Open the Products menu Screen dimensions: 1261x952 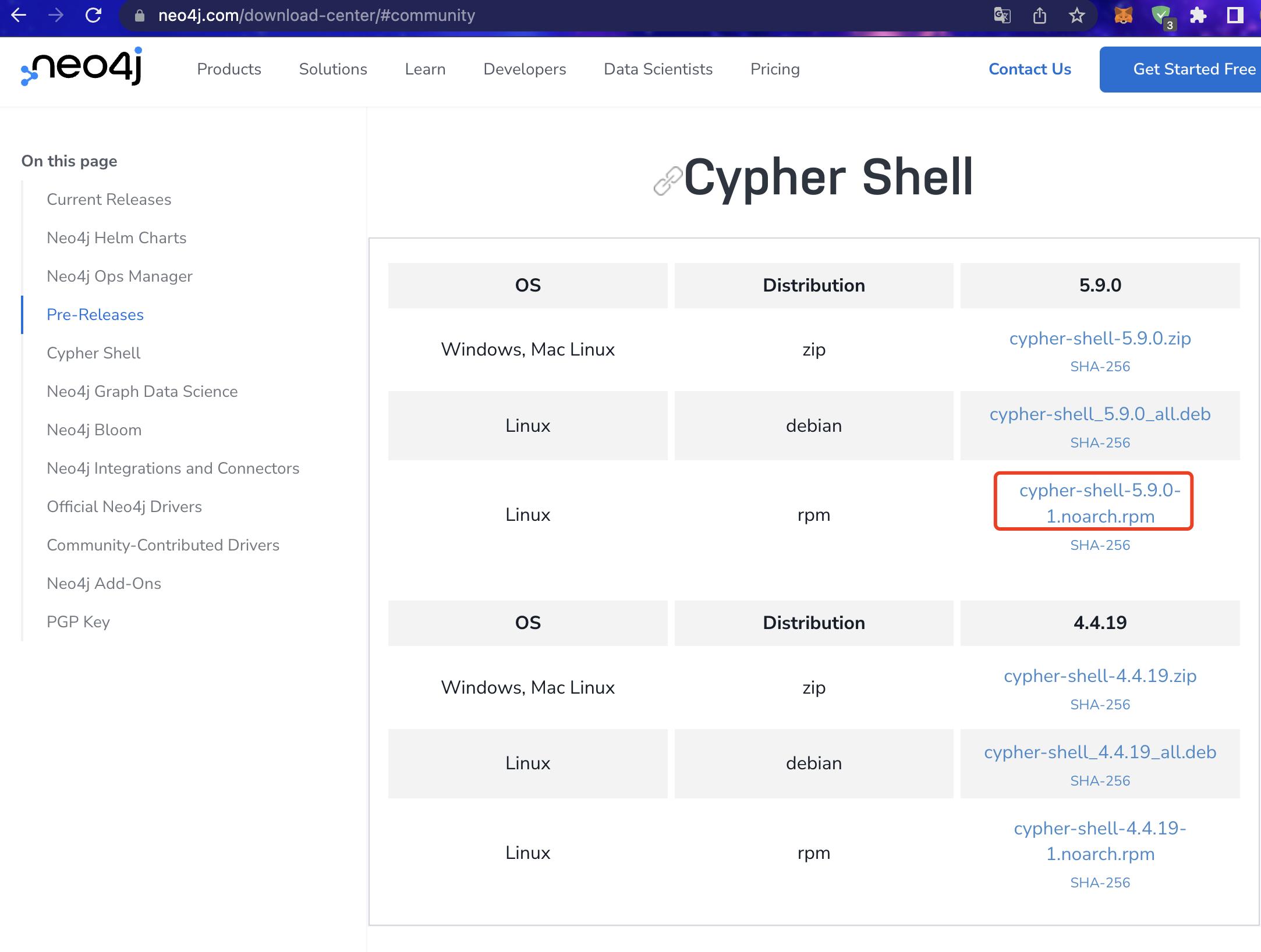pos(229,69)
